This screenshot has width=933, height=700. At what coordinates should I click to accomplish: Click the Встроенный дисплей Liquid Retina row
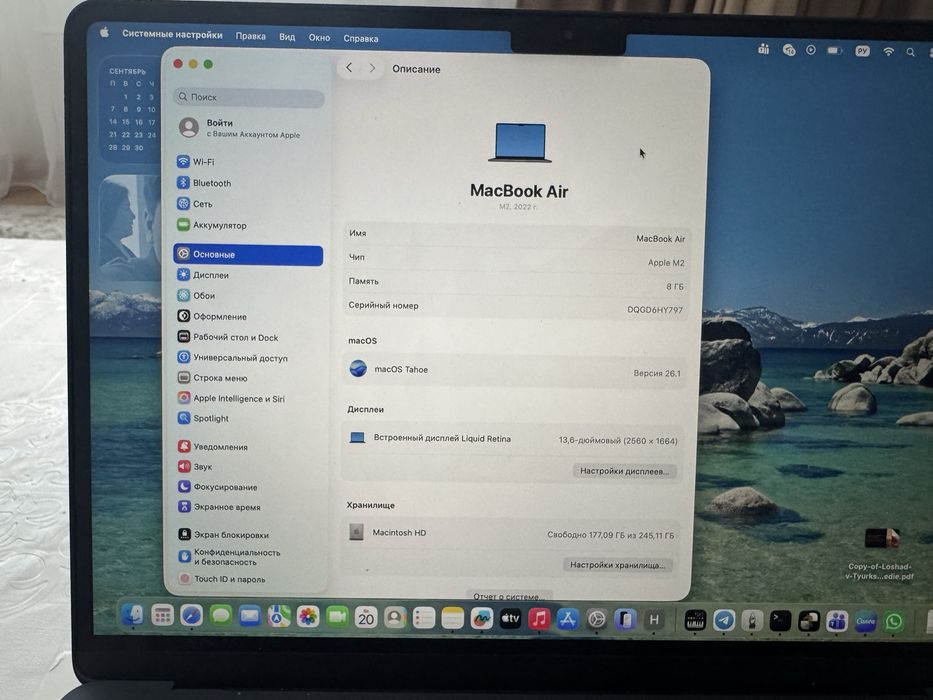(x=514, y=439)
